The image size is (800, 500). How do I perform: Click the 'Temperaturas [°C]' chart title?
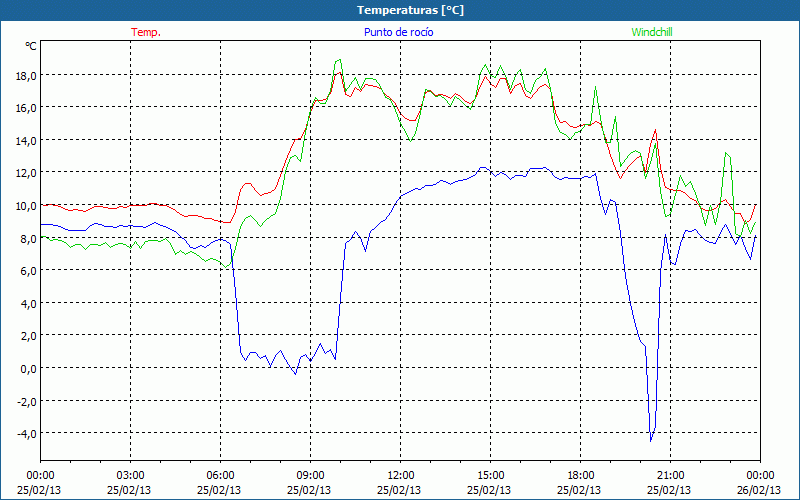click(410, 10)
